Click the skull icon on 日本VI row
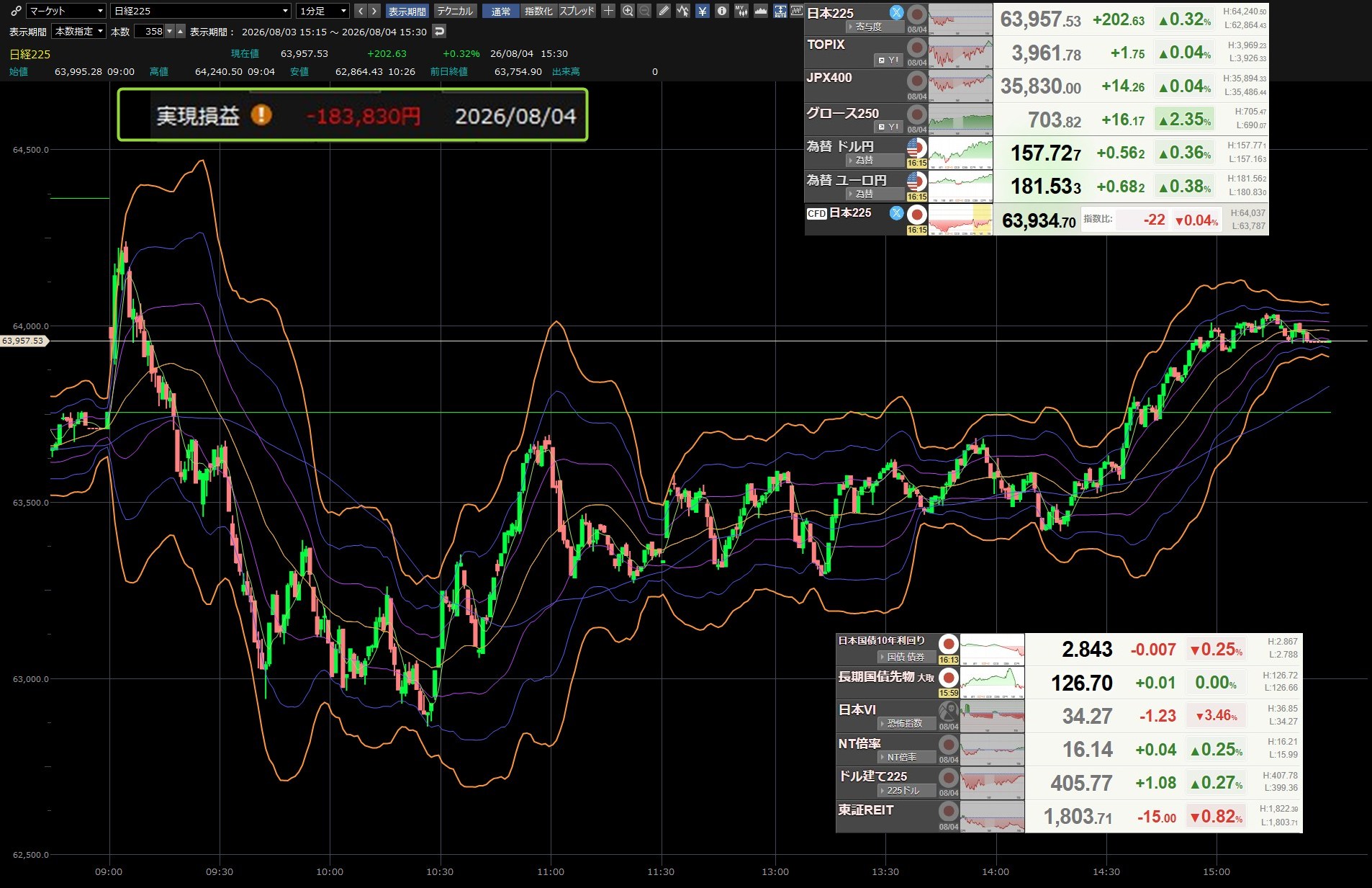Image resolution: width=1372 pixels, height=888 pixels. click(949, 711)
